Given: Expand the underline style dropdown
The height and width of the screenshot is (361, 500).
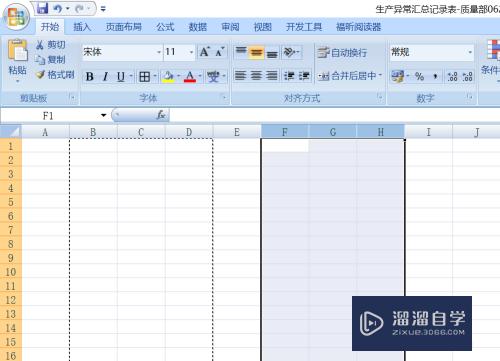Looking at the screenshot, I should click(x=131, y=77).
